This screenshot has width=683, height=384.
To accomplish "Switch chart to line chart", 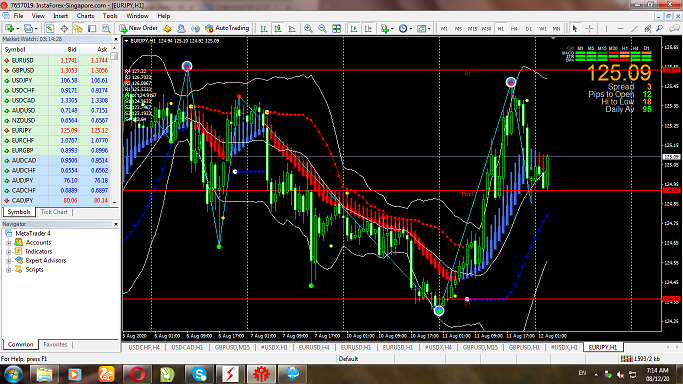I will click(292, 28).
